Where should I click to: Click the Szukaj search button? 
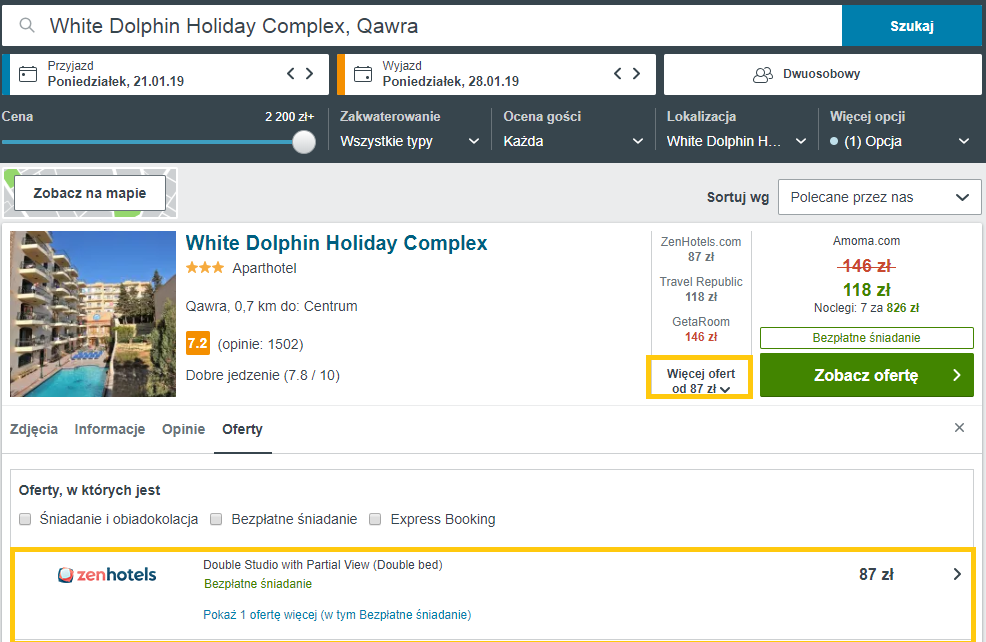pyautogui.click(x=911, y=26)
